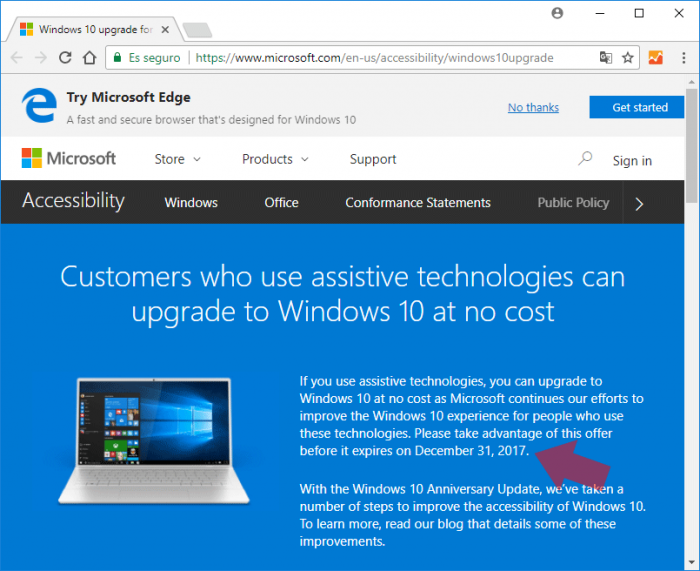
Task: Bookmark this page with the star
Action: click(x=628, y=58)
